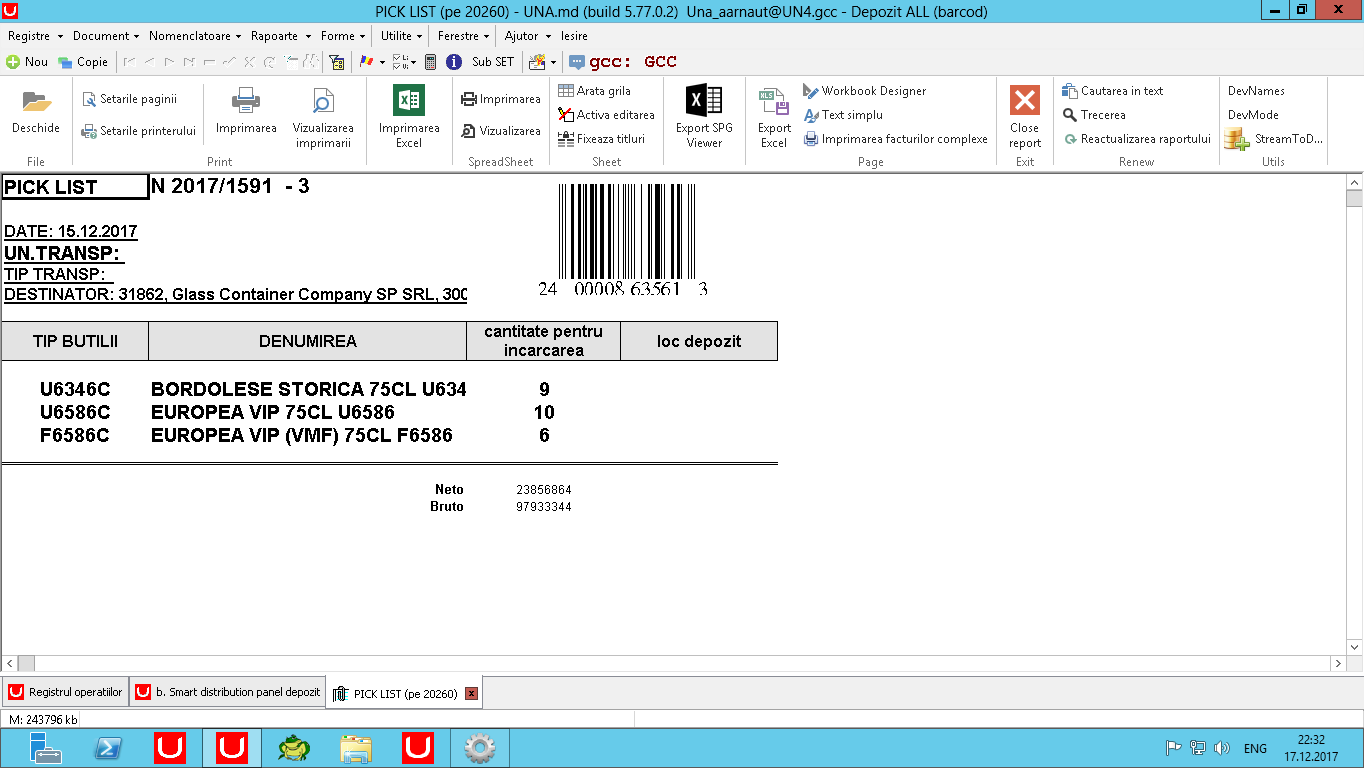
Task: Click the large Imprimarea printer icon
Action: click(x=246, y=101)
